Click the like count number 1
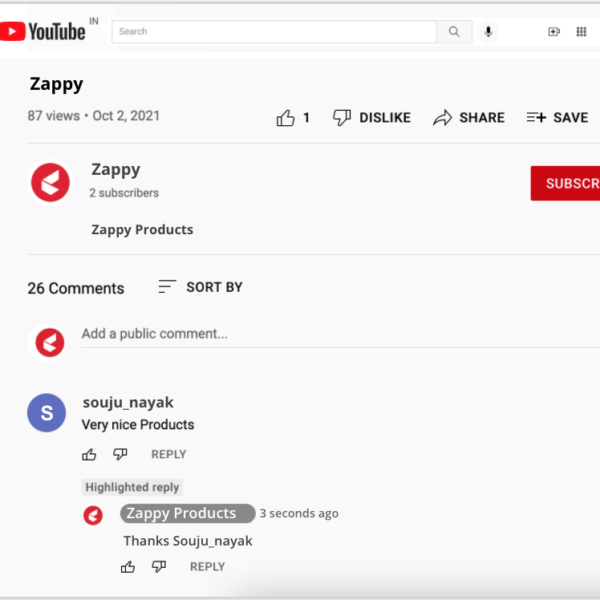Viewport: 600px width, 600px height. click(306, 117)
